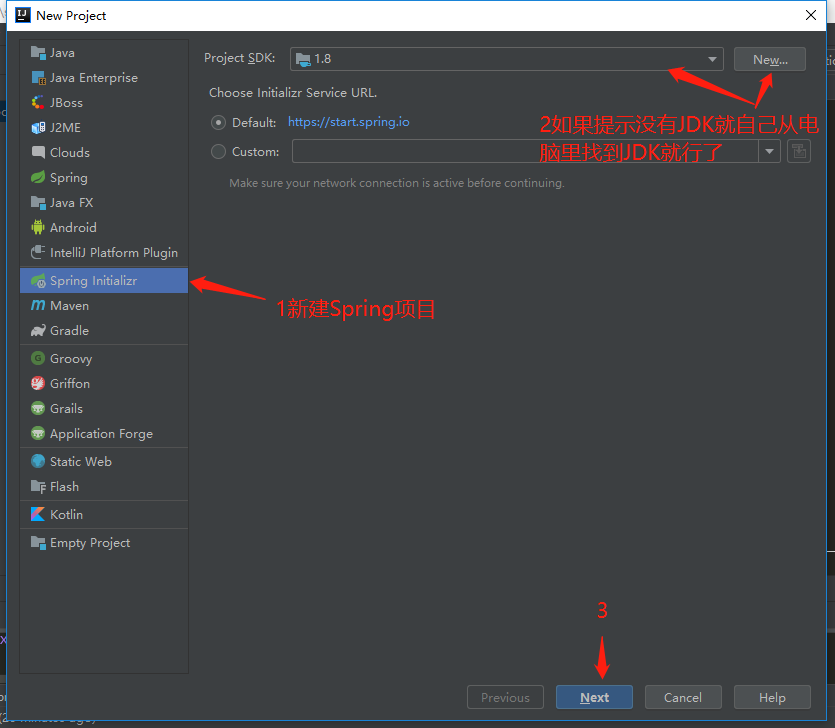Click the Android robot icon
The width and height of the screenshot is (835, 728).
pos(38,227)
